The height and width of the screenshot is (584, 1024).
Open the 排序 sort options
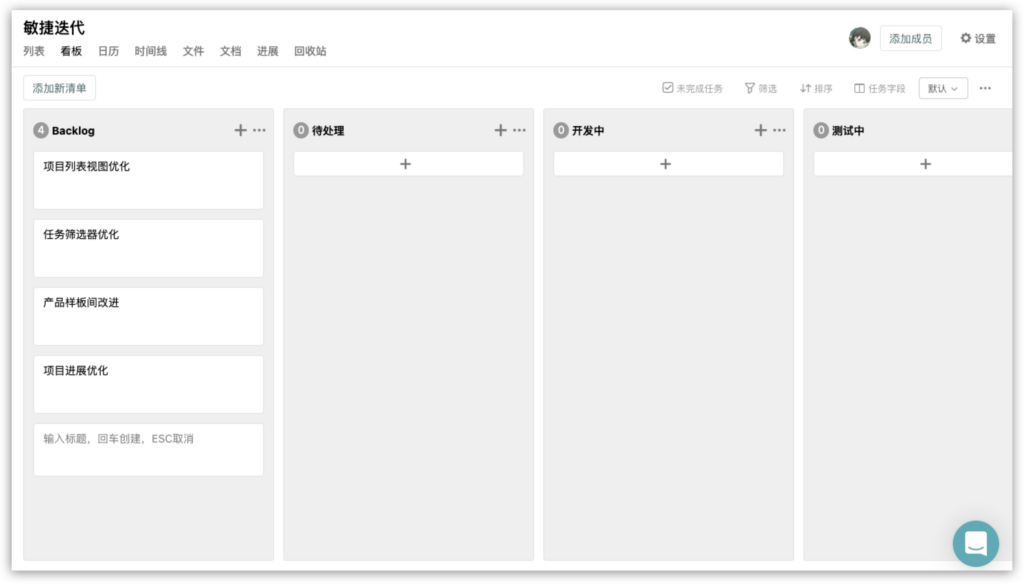(x=816, y=88)
